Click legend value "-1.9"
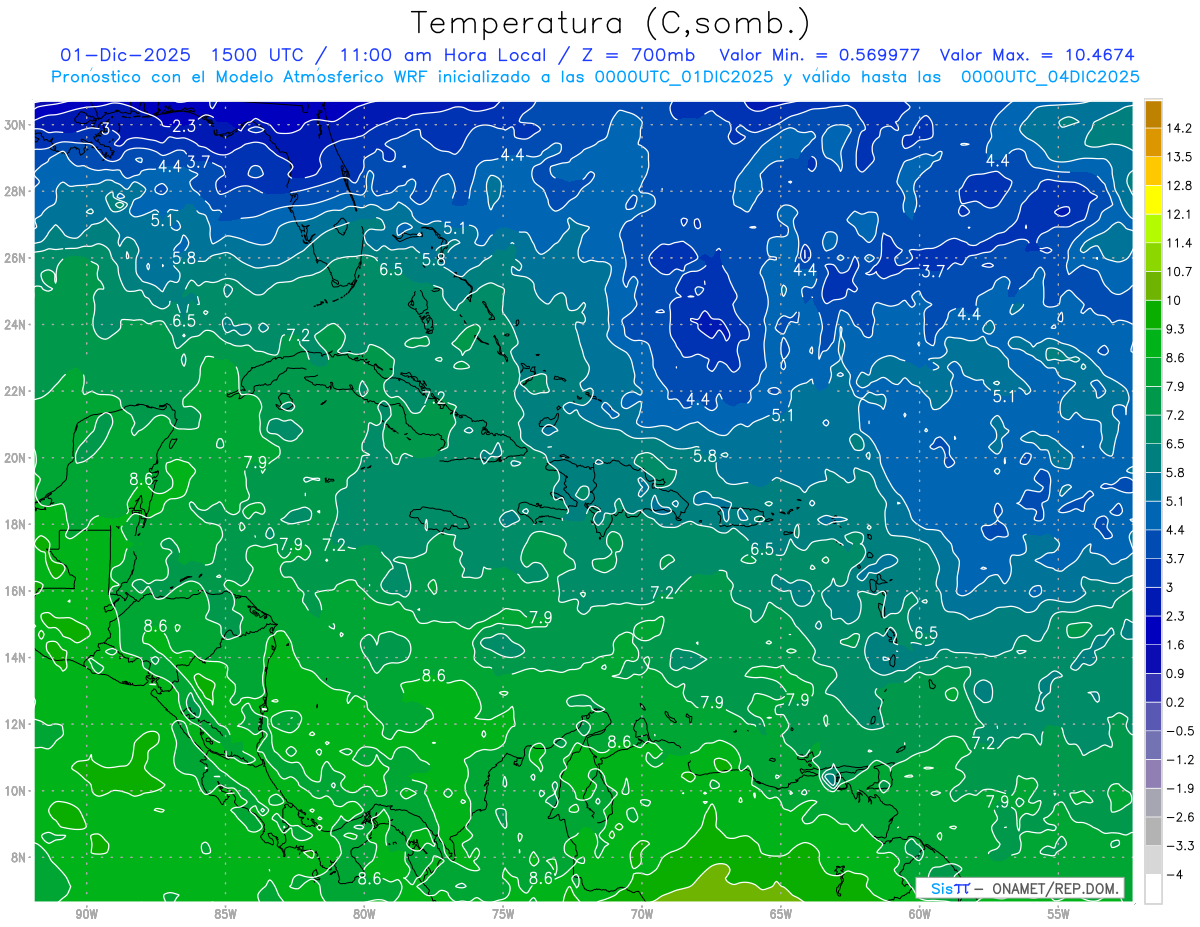Viewport: 1200px width, 927px height. click(1180, 788)
